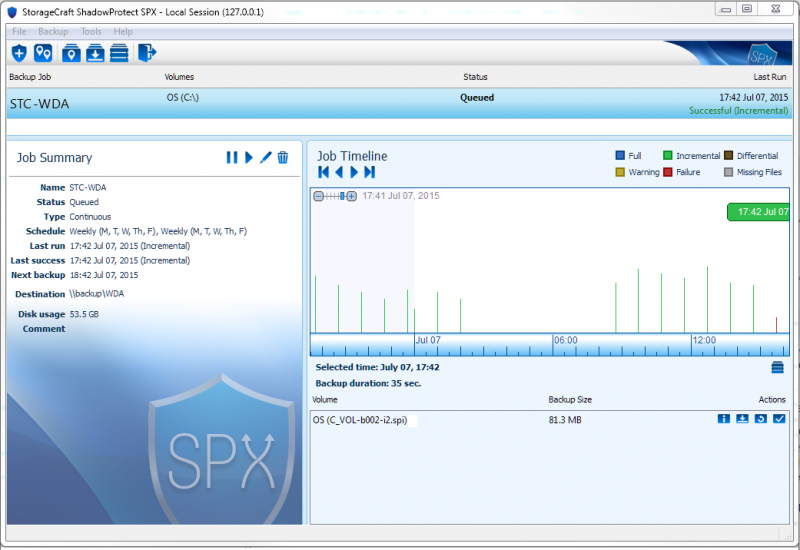The height and width of the screenshot is (550, 800).
Task: Zoom in the timeline with plus button
Action: [352, 196]
